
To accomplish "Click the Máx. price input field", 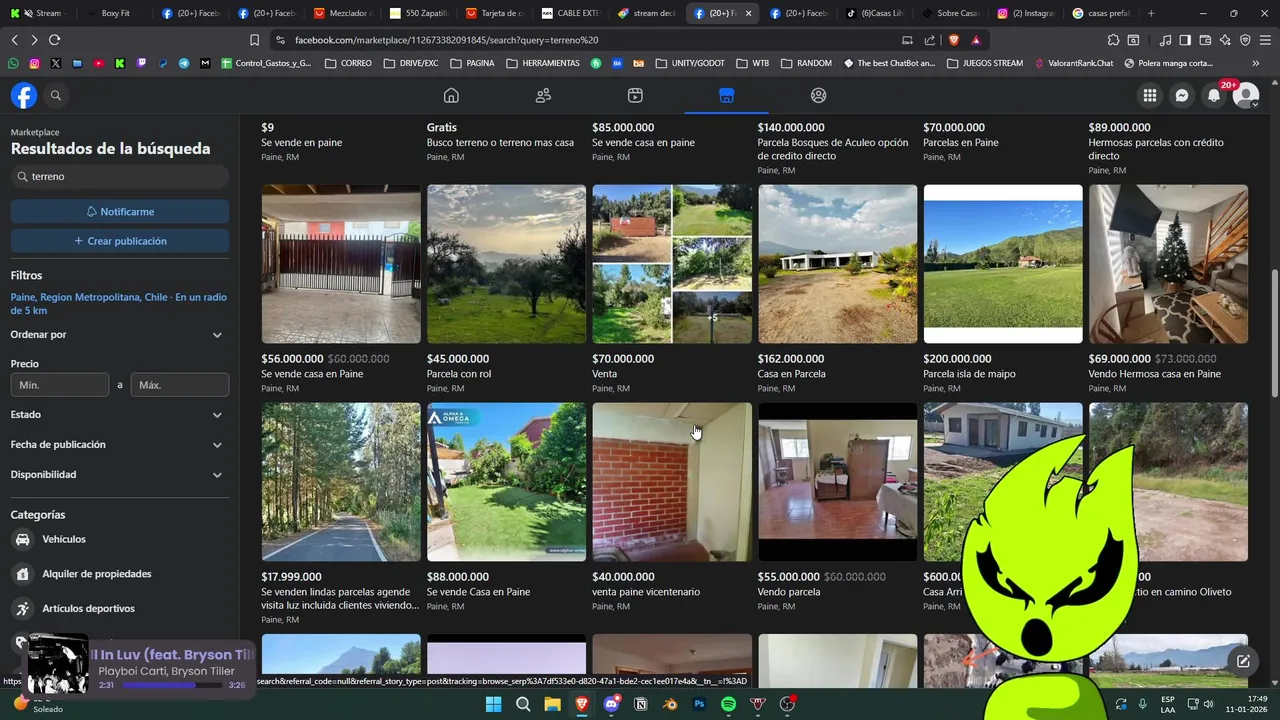I will 180,385.
